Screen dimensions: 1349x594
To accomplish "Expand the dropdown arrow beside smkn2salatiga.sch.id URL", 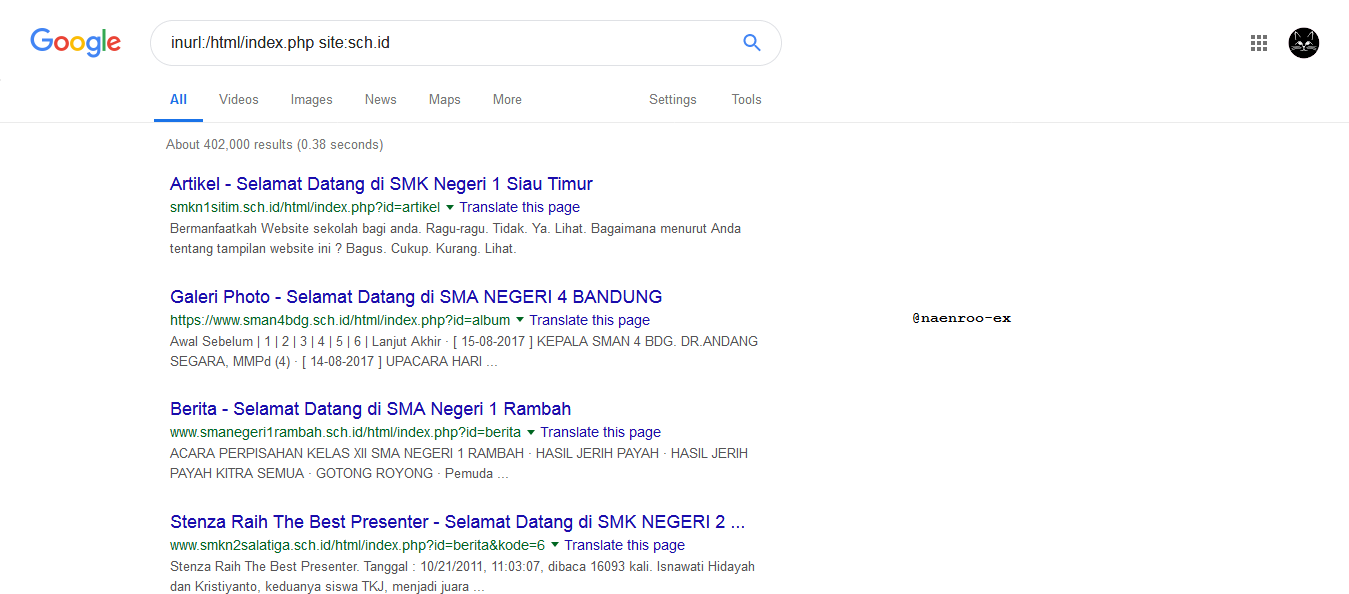I will pyautogui.click(x=555, y=546).
